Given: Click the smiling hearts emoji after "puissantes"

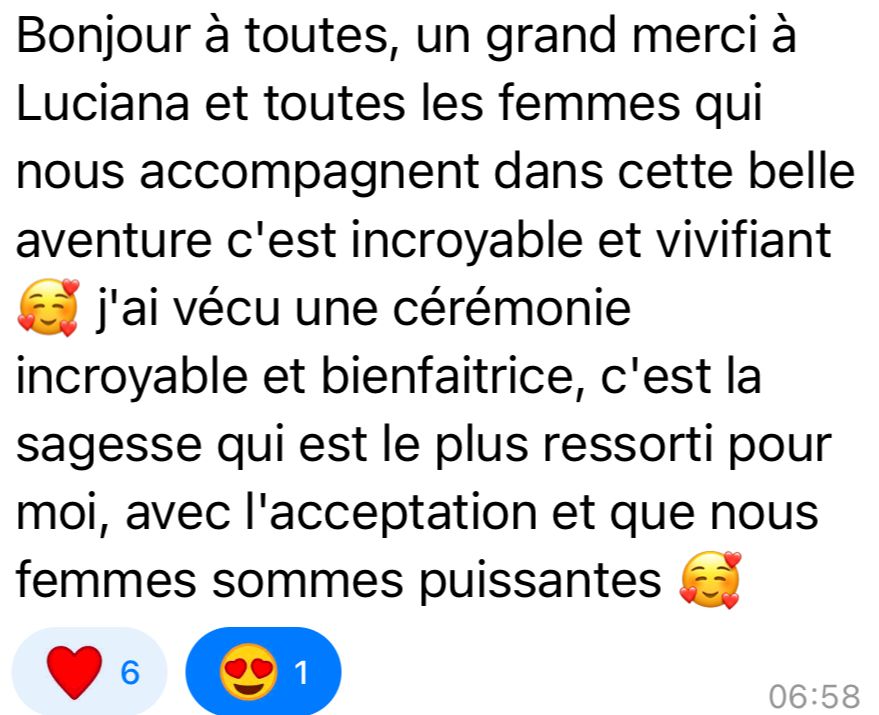Looking at the screenshot, I should click(710, 580).
